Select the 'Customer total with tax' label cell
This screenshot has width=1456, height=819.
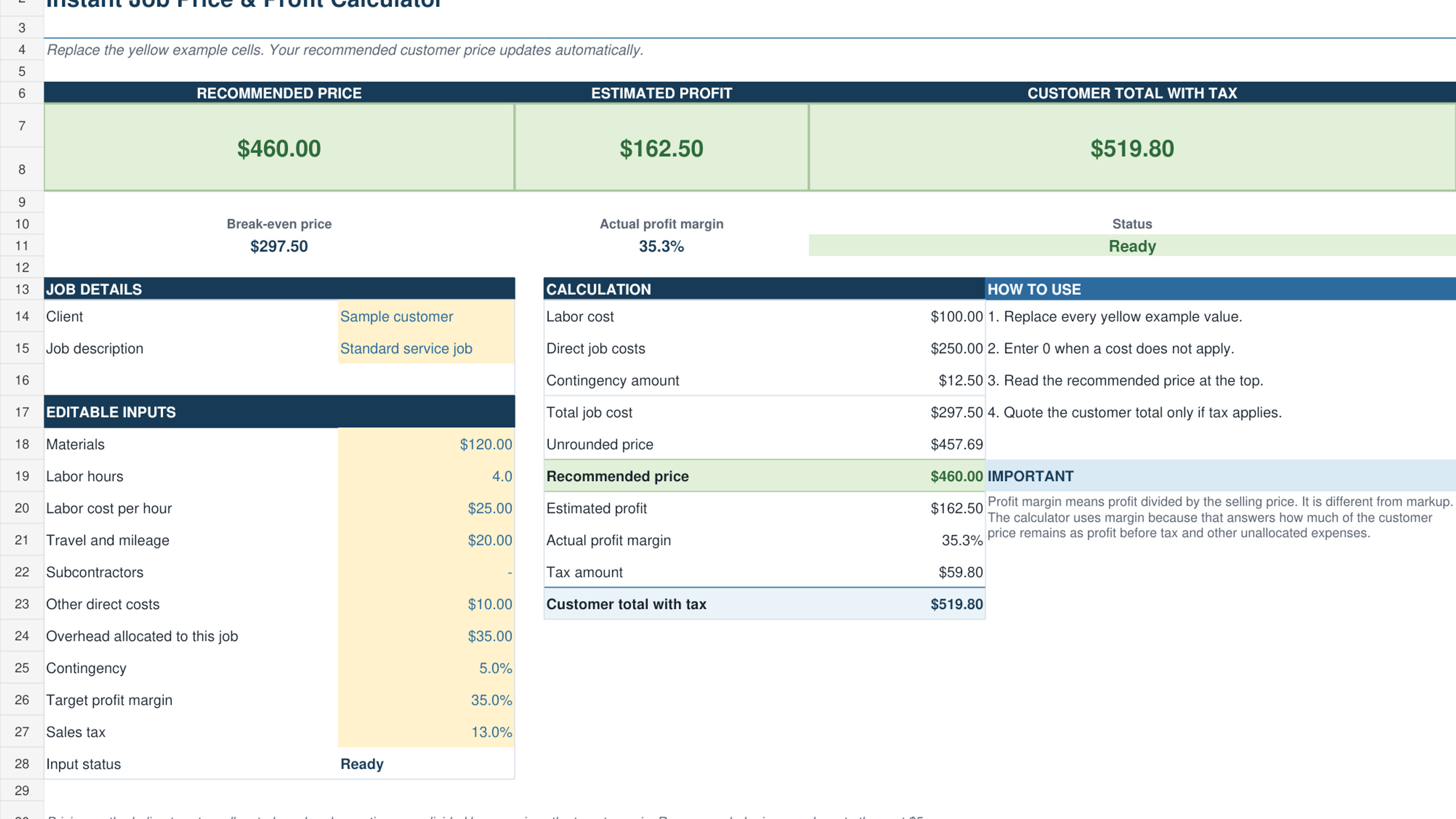coord(626,604)
